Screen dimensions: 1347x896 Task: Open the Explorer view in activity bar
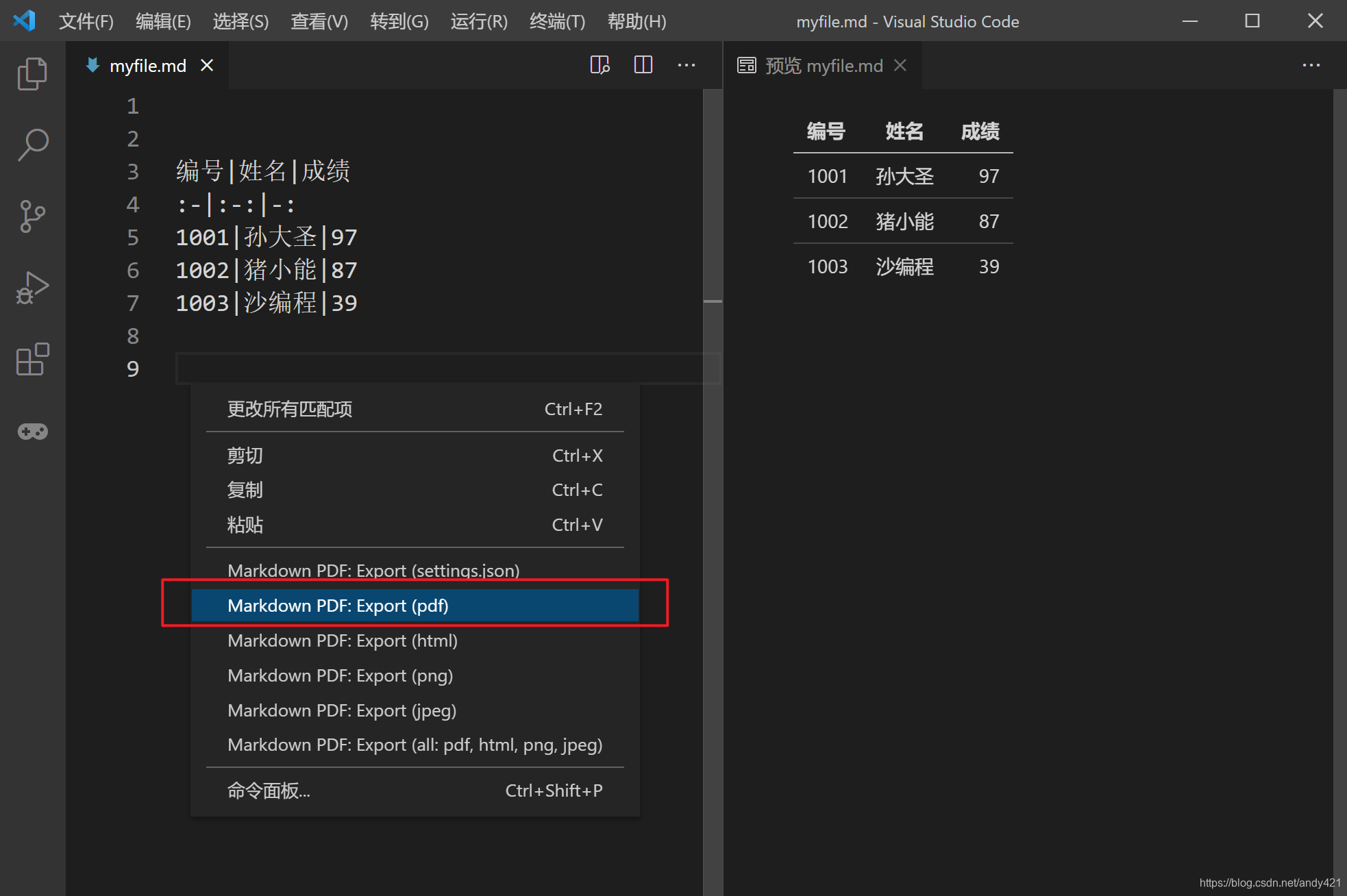(x=32, y=73)
